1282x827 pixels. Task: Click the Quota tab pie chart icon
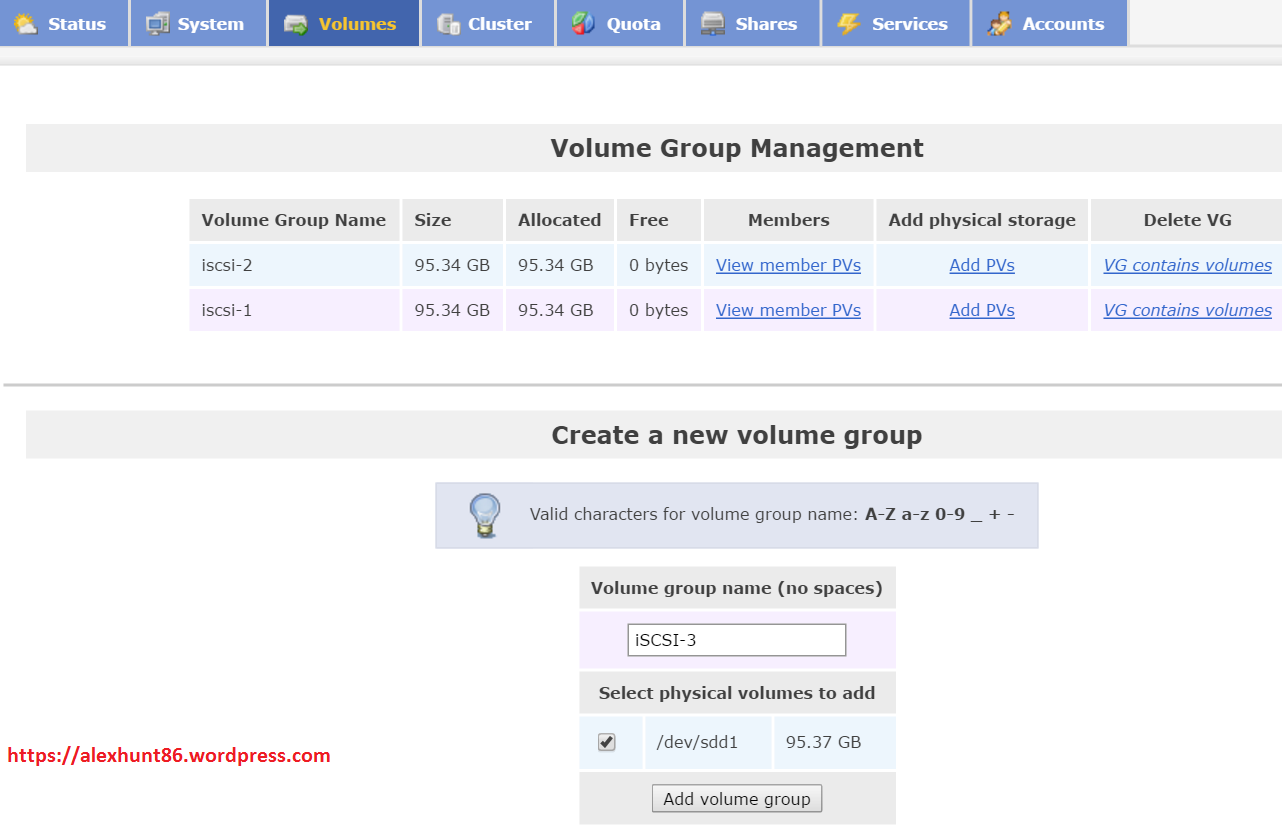point(584,24)
